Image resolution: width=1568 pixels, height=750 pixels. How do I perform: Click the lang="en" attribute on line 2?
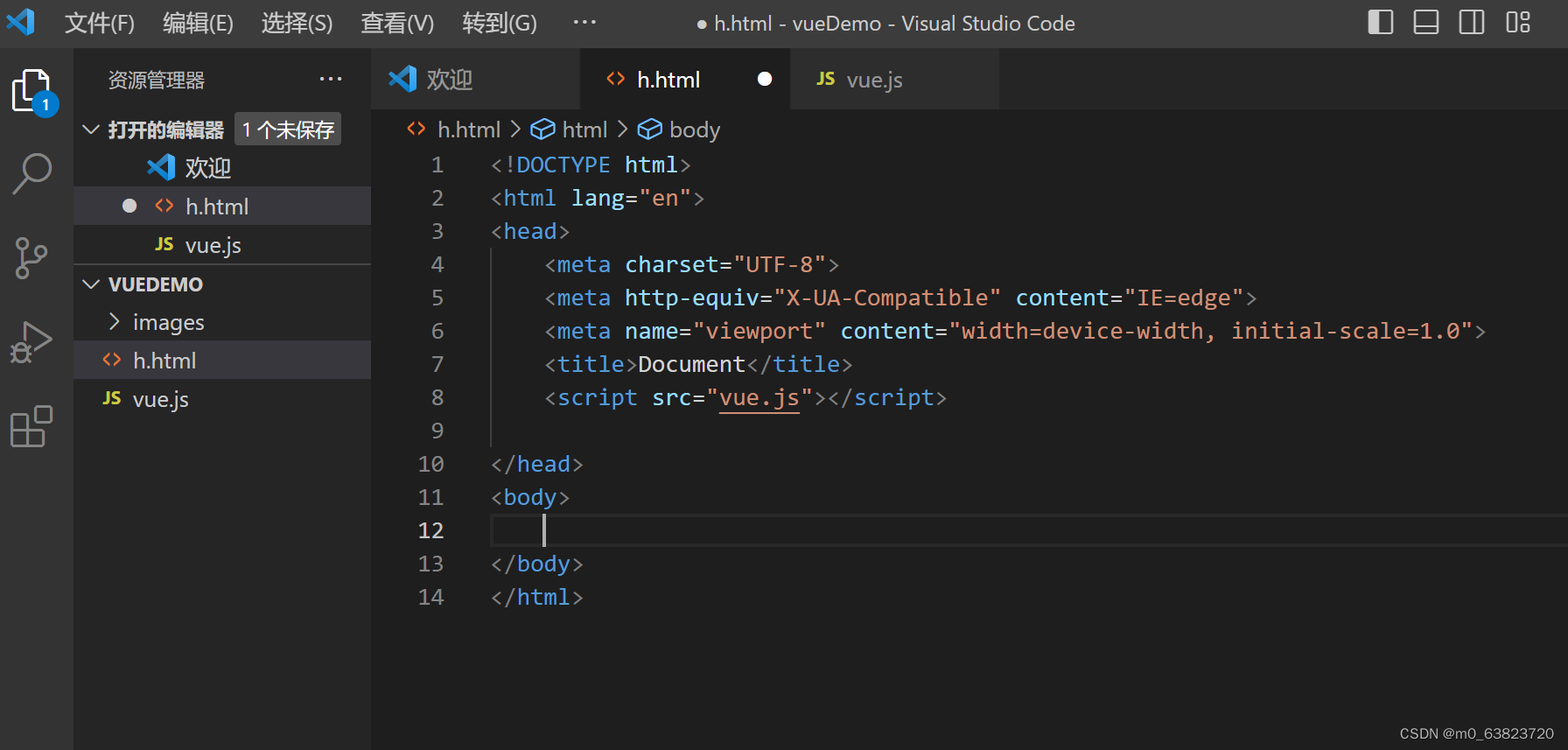click(632, 198)
